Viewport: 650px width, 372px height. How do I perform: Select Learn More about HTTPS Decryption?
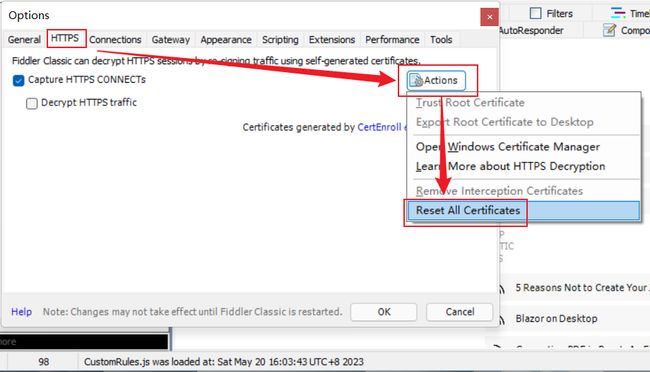coord(510,166)
